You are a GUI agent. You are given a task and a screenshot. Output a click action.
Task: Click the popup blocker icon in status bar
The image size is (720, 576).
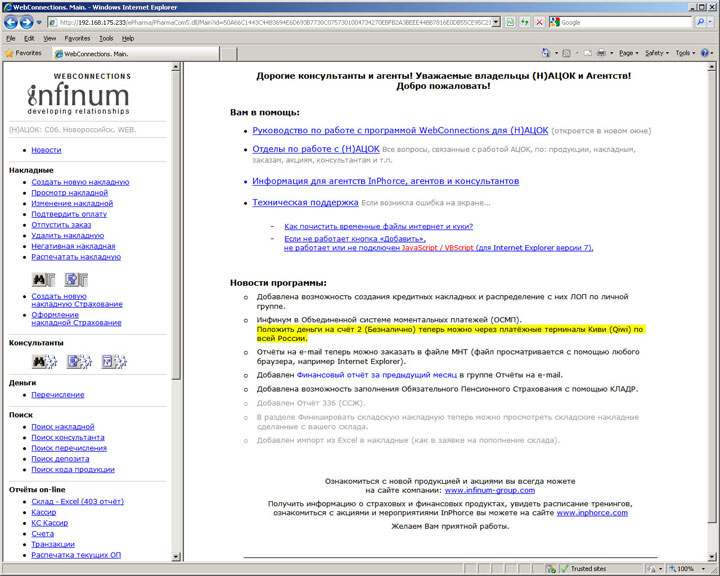click(551, 569)
